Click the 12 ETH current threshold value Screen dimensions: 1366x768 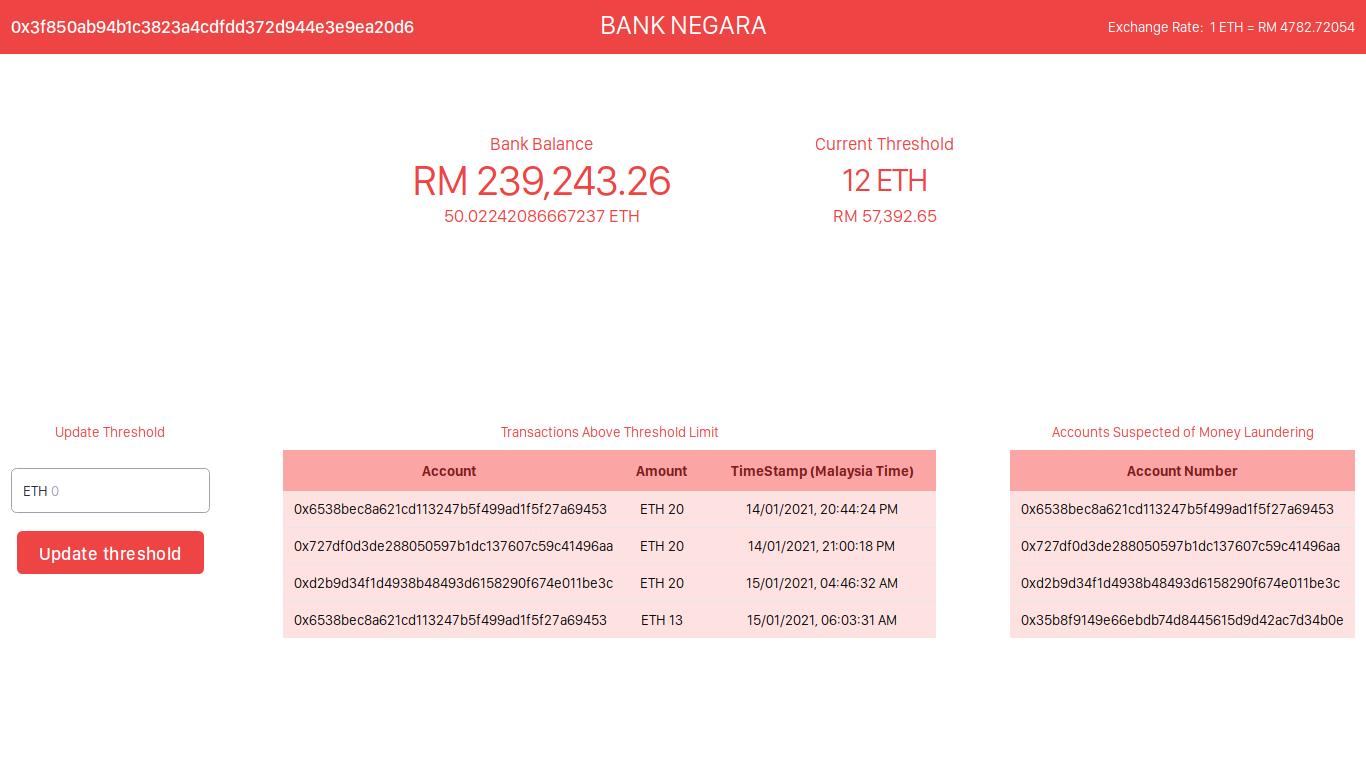click(x=884, y=181)
